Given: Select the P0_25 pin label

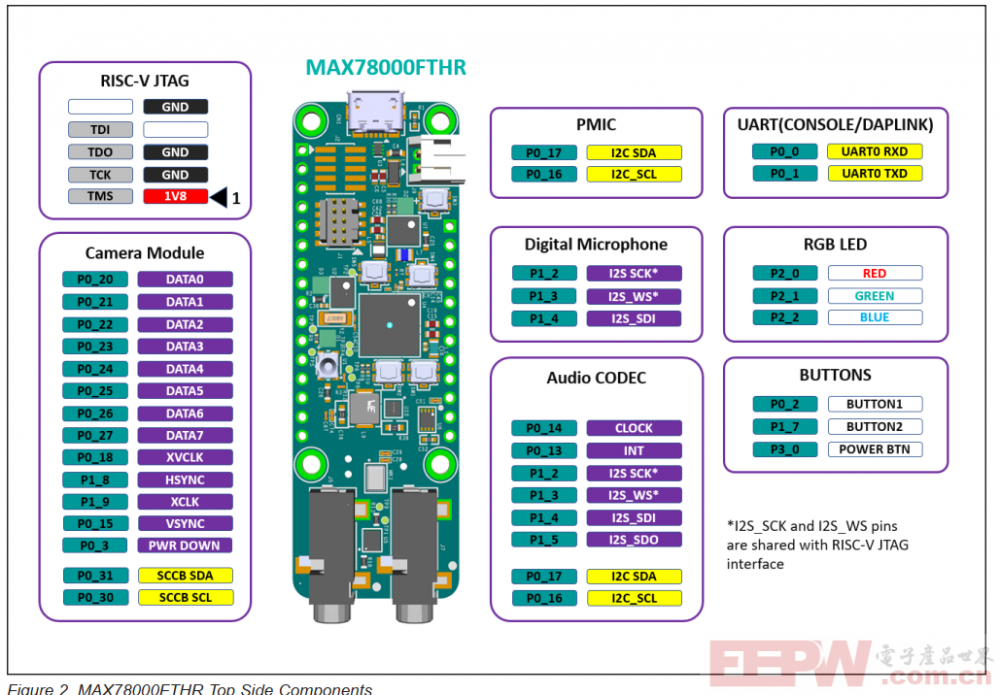Looking at the screenshot, I should 95,391.
